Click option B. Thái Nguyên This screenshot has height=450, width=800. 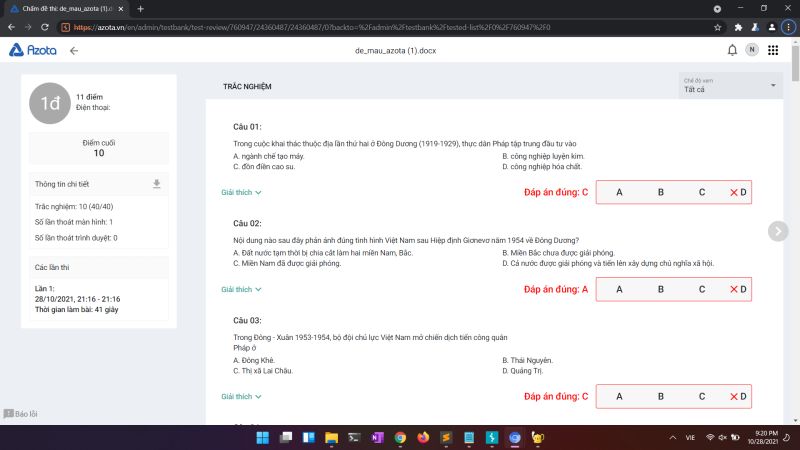point(528,360)
